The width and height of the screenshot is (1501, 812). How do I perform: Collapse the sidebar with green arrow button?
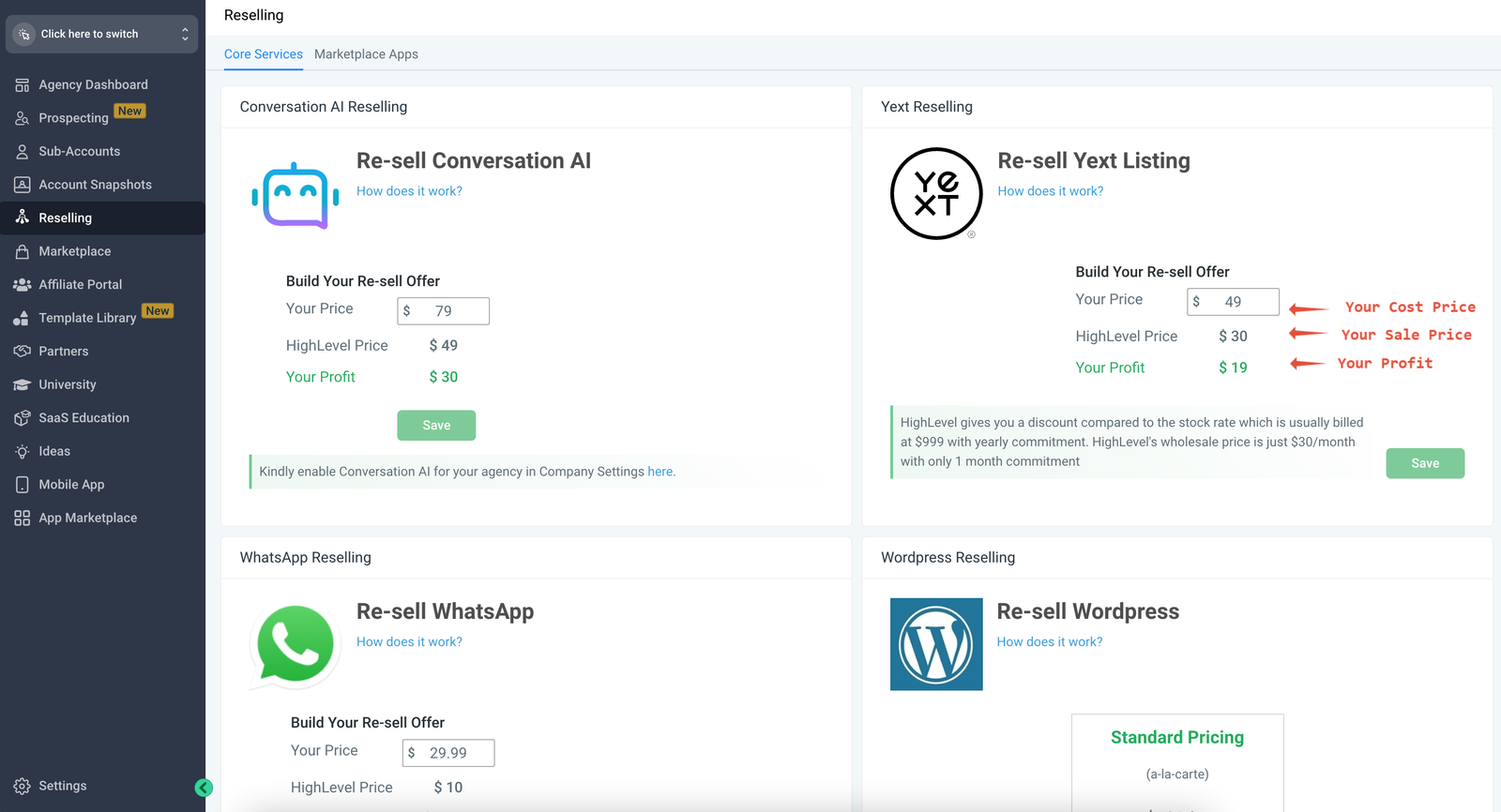(204, 788)
